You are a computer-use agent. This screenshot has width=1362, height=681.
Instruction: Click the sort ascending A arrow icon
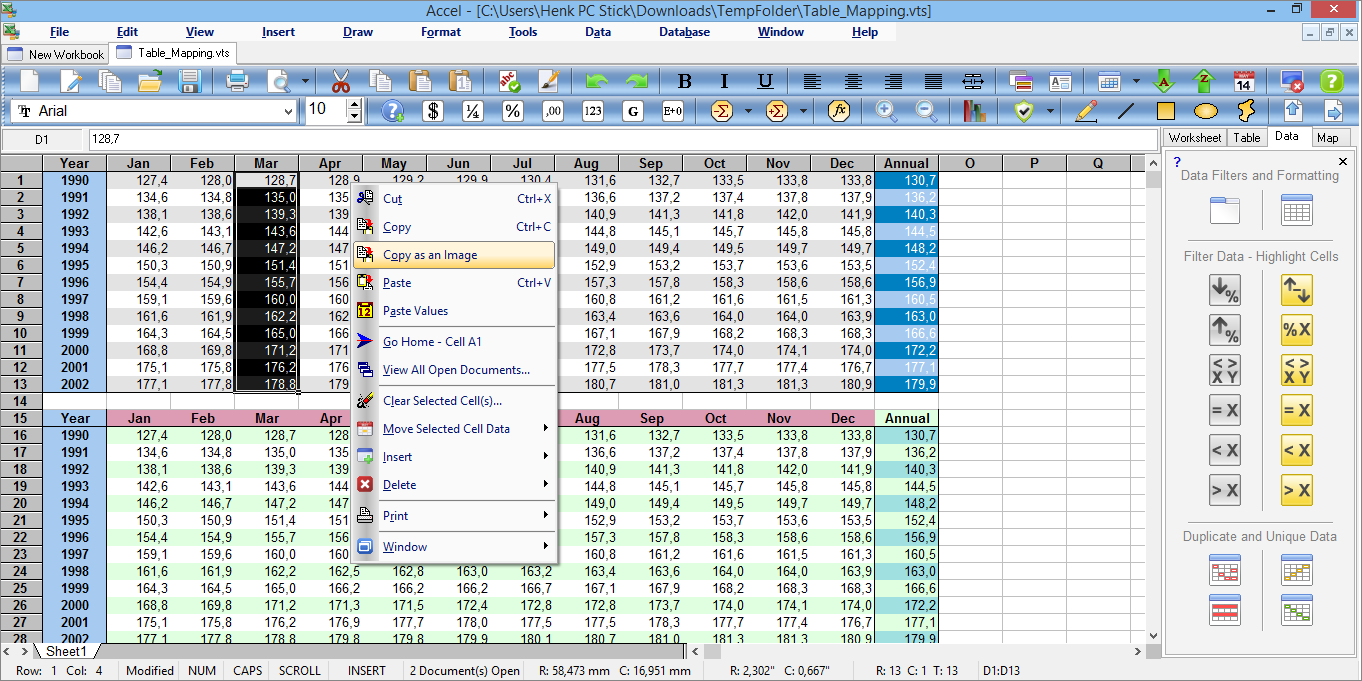[x=1163, y=81]
